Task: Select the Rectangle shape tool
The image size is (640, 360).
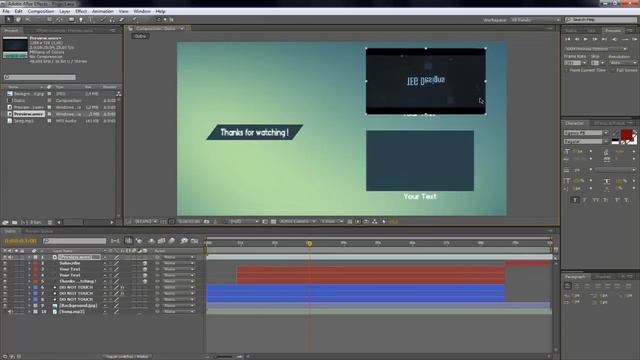Action: point(71,19)
